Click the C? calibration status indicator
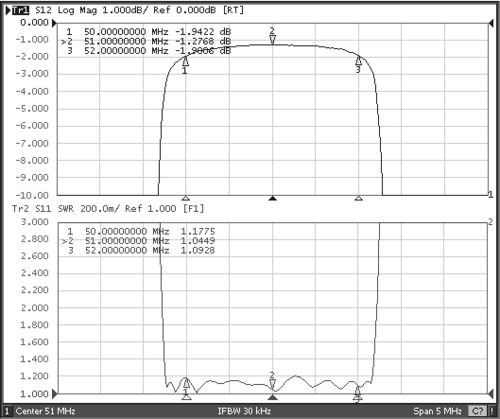 click(477, 411)
